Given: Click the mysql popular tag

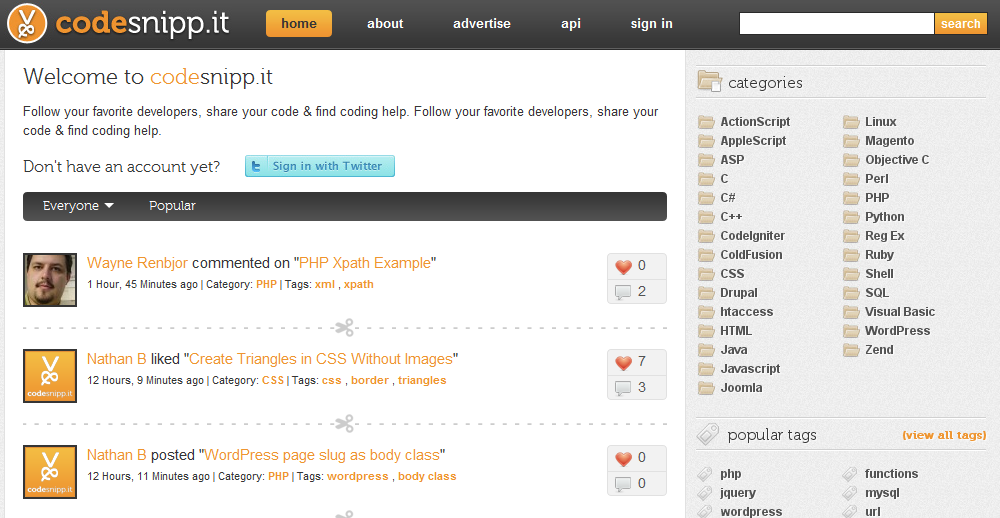Looking at the screenshot, I should [x=882, y=493].
